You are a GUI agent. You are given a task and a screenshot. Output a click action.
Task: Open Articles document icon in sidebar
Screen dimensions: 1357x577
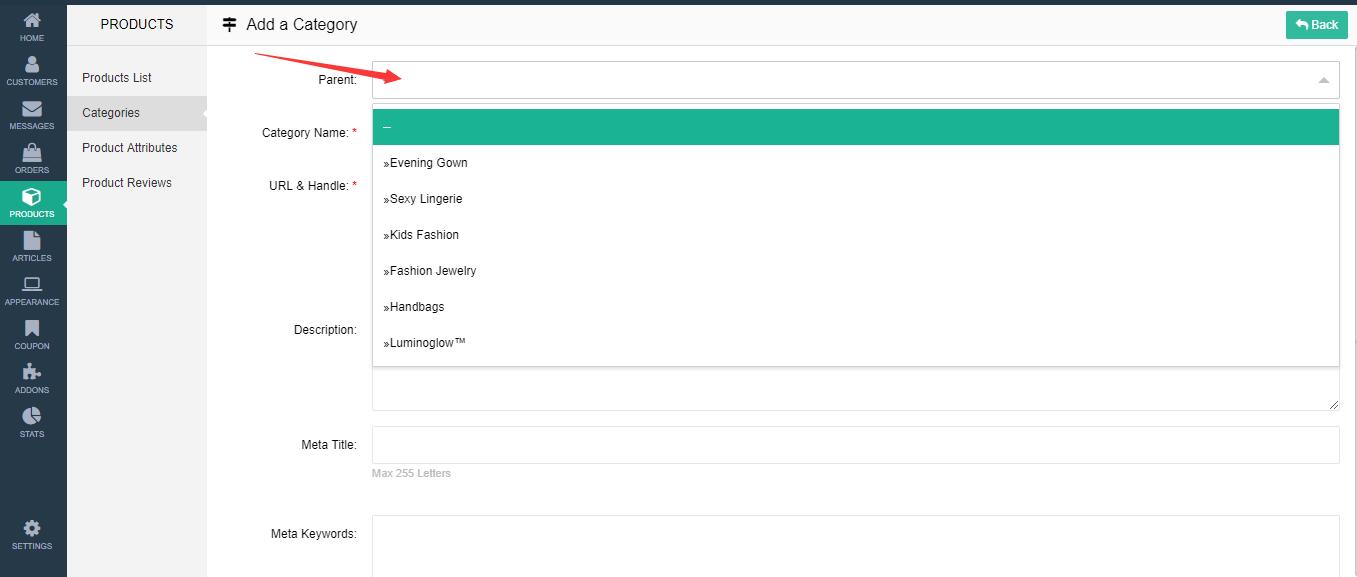(x=32, y=241)
